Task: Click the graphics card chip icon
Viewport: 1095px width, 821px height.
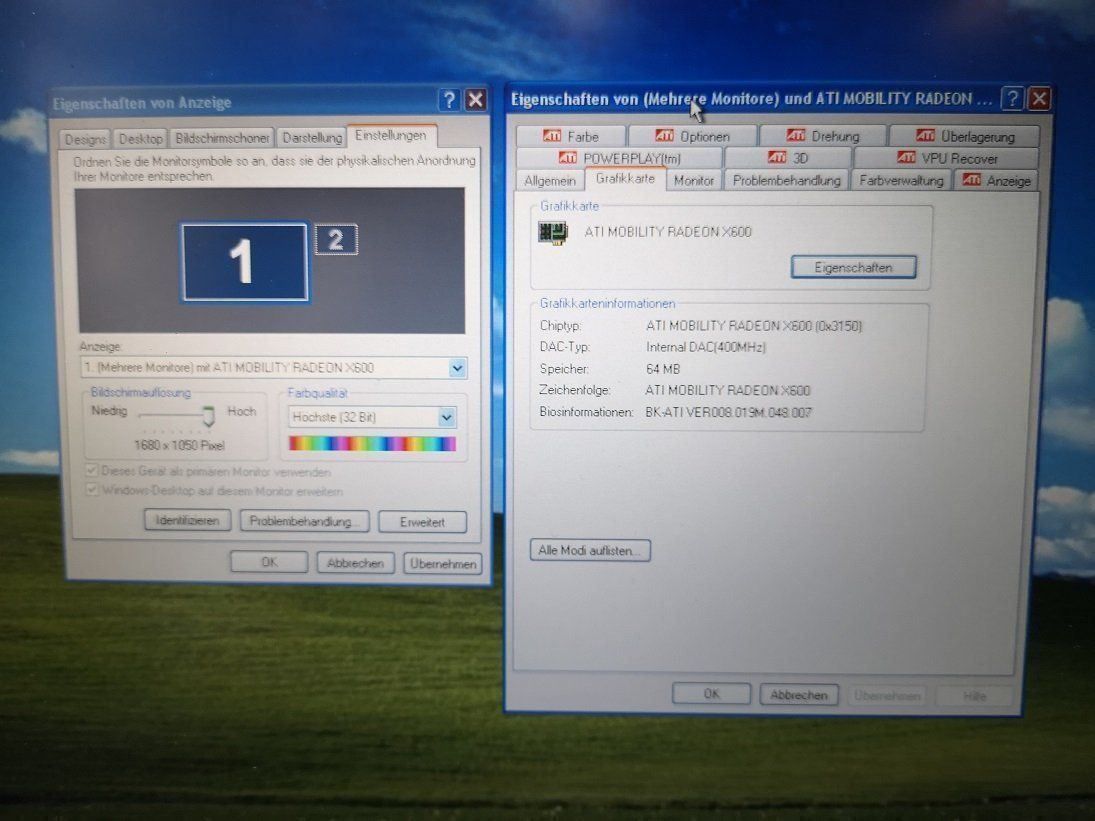Action: 553,232
